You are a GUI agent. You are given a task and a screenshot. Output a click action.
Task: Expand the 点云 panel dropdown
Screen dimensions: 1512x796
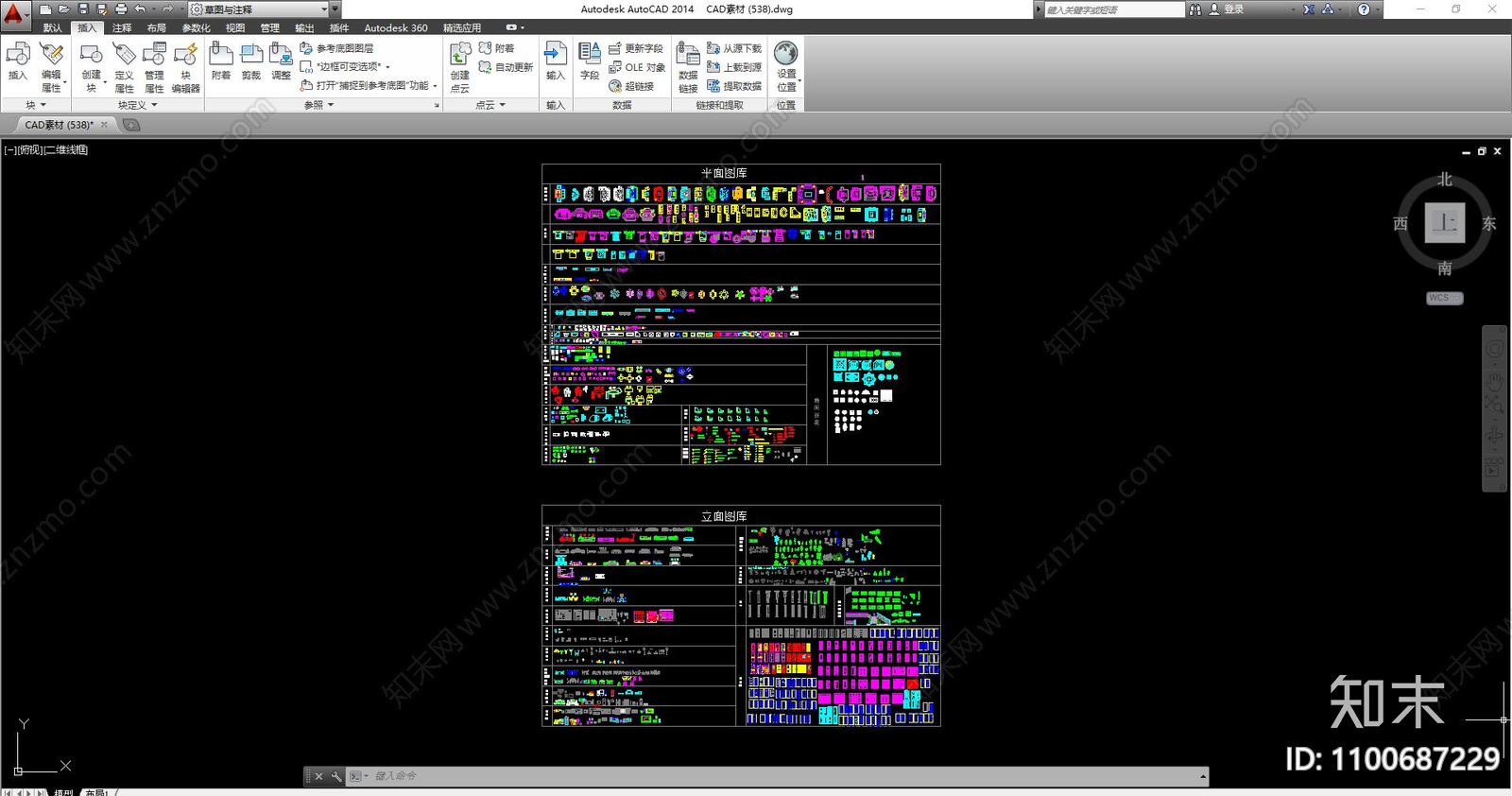click(x=490, y=105)
